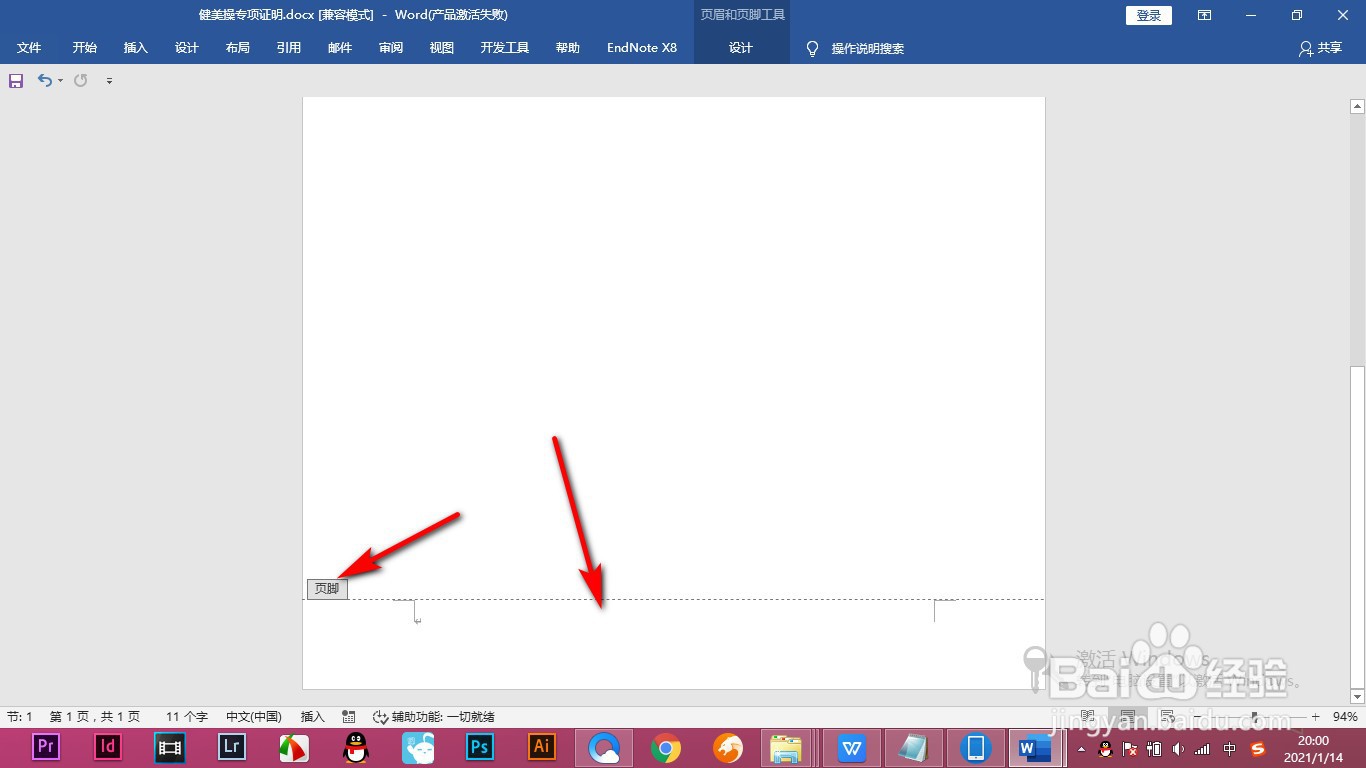The image size is (1366, 768).
Task: Click 第 1 页，共 1 页 status entry
Action: pos(95,717)
